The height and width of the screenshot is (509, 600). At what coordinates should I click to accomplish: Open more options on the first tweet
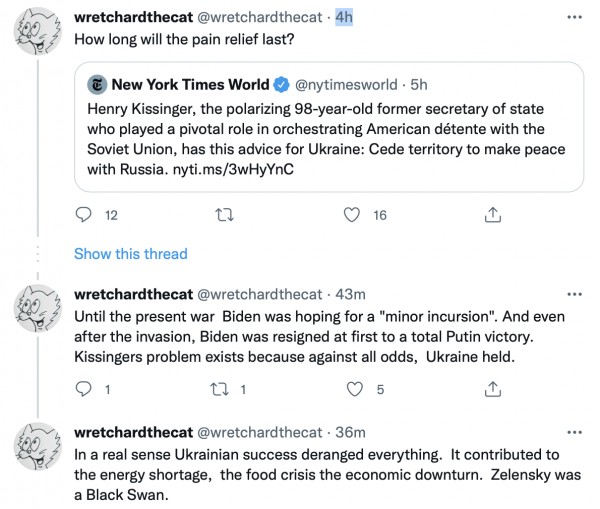coord(573,19)
